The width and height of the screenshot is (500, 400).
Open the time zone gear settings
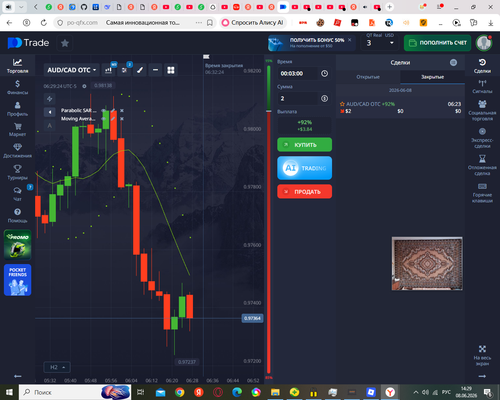pyautogui.click(x=84, y=86)
